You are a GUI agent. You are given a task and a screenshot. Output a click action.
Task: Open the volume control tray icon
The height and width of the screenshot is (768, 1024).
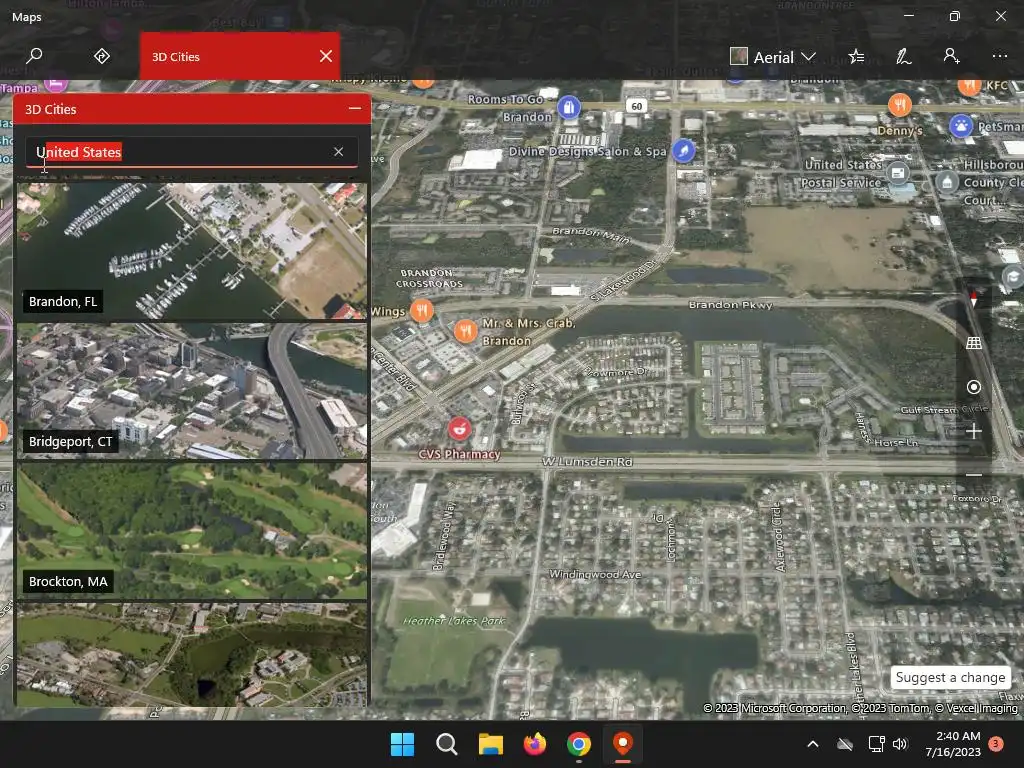[901, 744]
